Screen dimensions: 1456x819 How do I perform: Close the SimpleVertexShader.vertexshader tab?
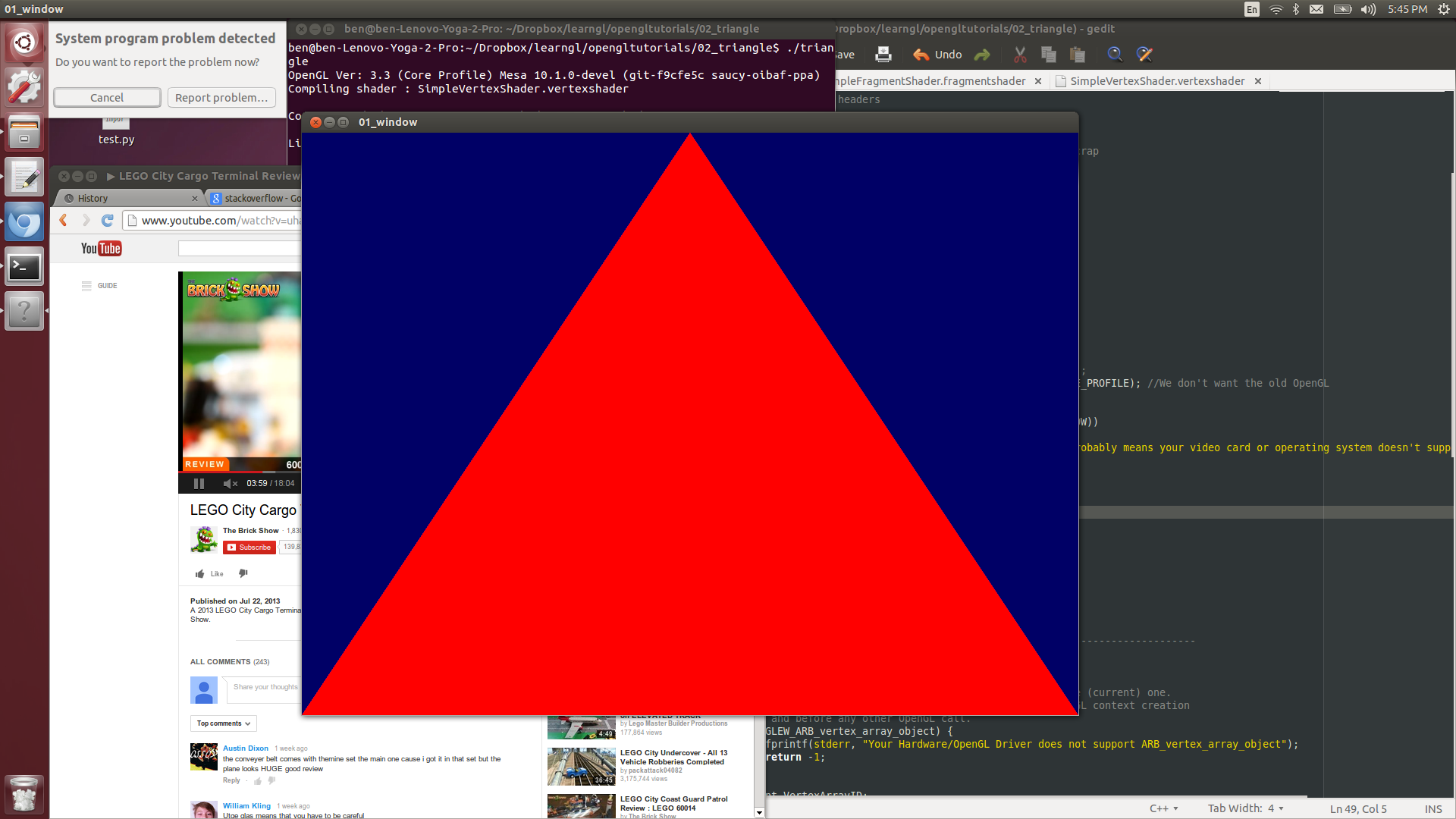point(1258,81)
